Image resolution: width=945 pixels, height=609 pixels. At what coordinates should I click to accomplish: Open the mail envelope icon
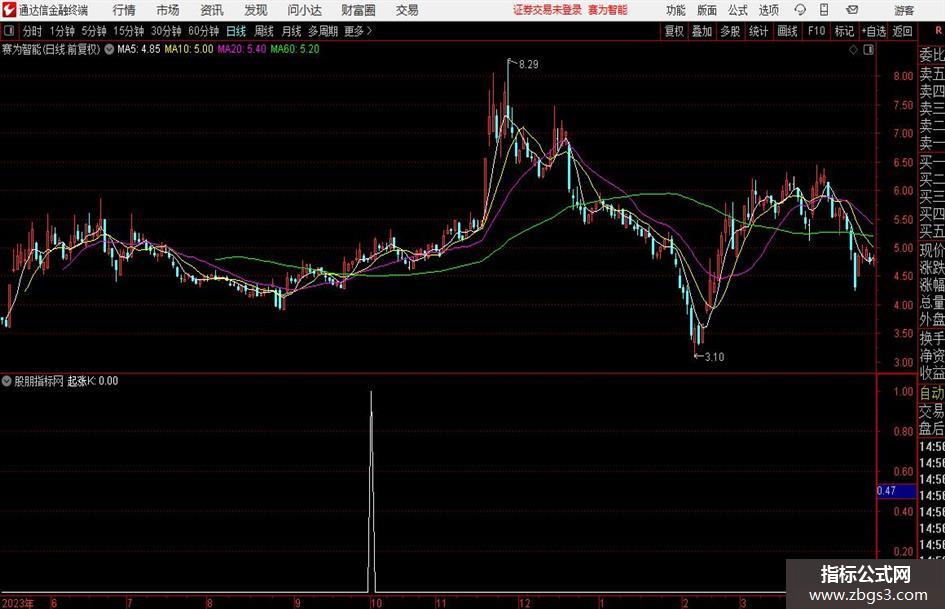coord(852,10)
